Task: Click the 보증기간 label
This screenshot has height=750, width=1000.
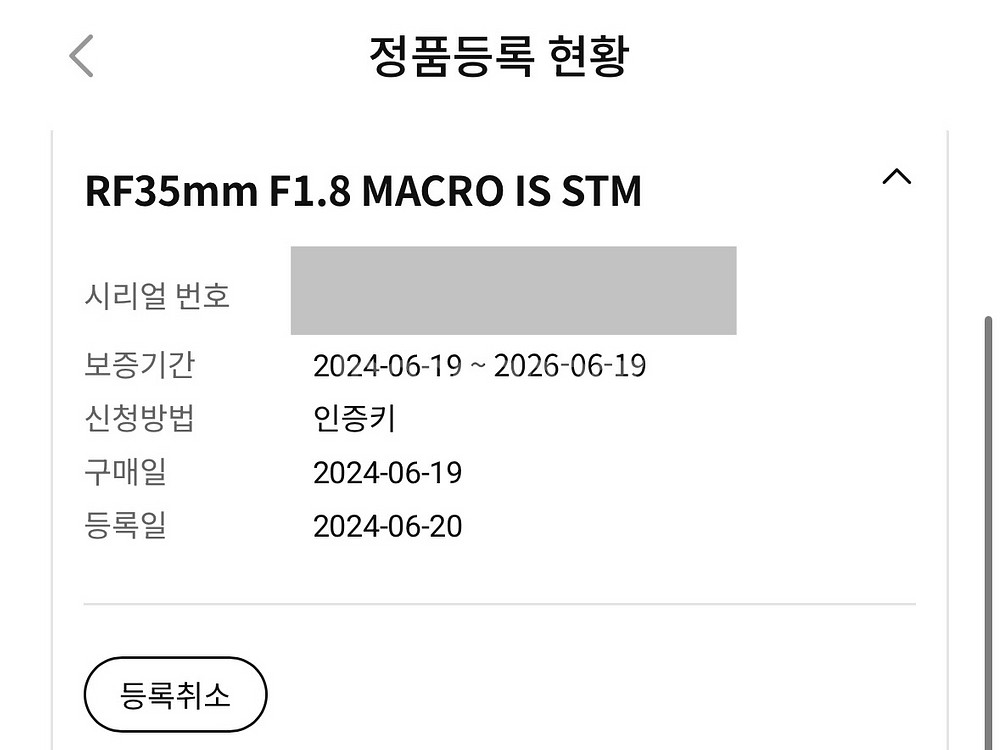Action: (140, 365)
